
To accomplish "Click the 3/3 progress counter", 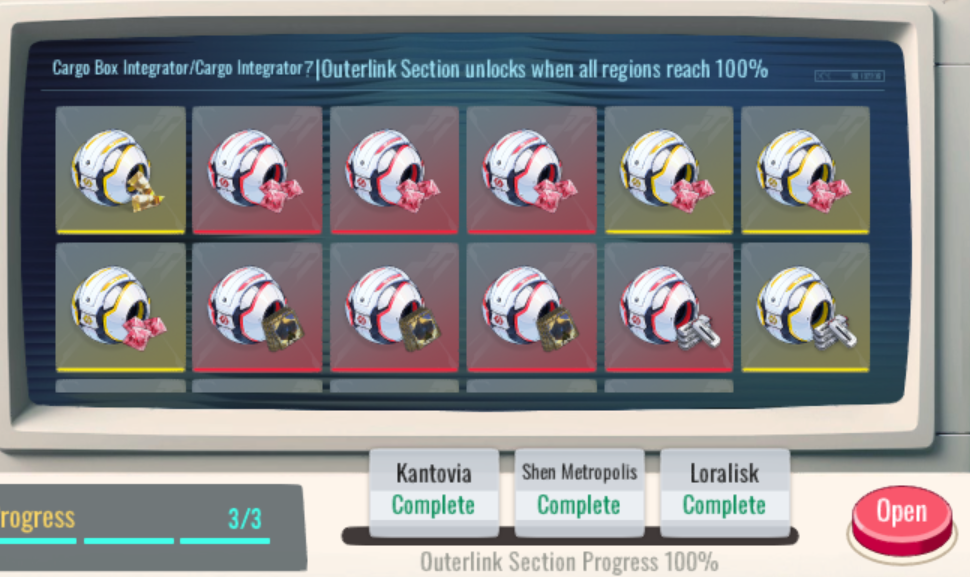I will (x=245, y=518).
